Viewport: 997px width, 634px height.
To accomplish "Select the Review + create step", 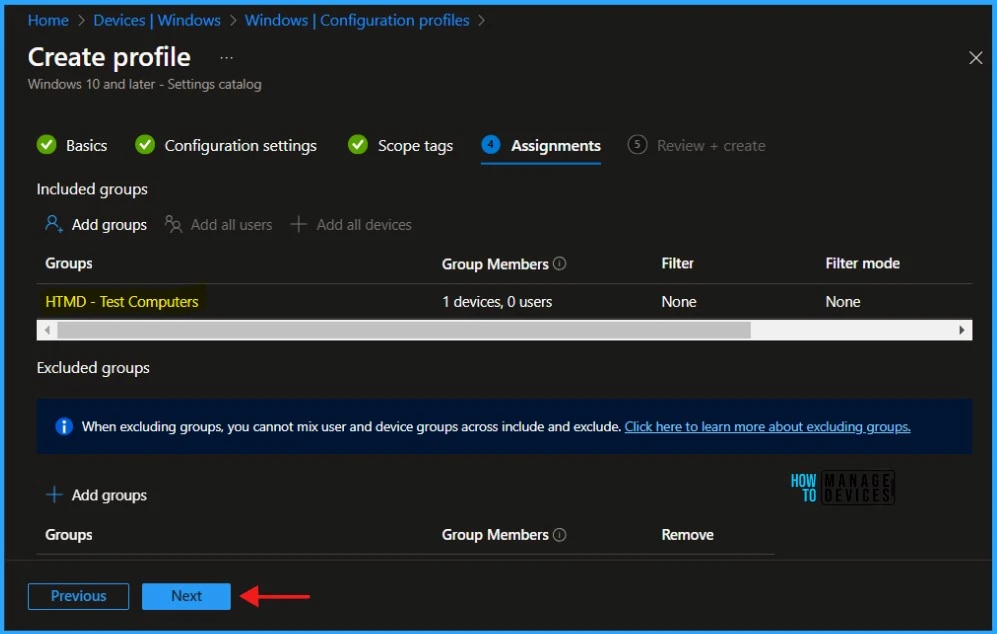I will 710,146.
